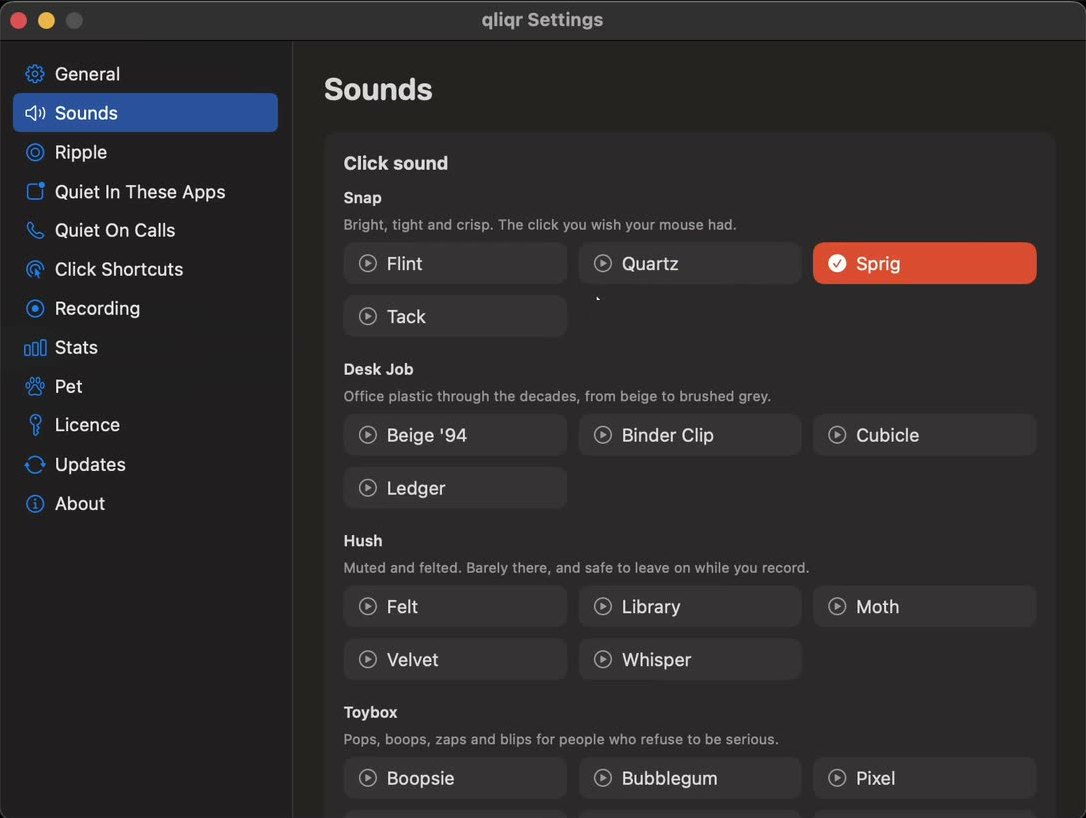Image resolution: width=1086 pixels, height=818 pixels.
Task: Open the Pet settings section
Action: [x=145, y=386]
